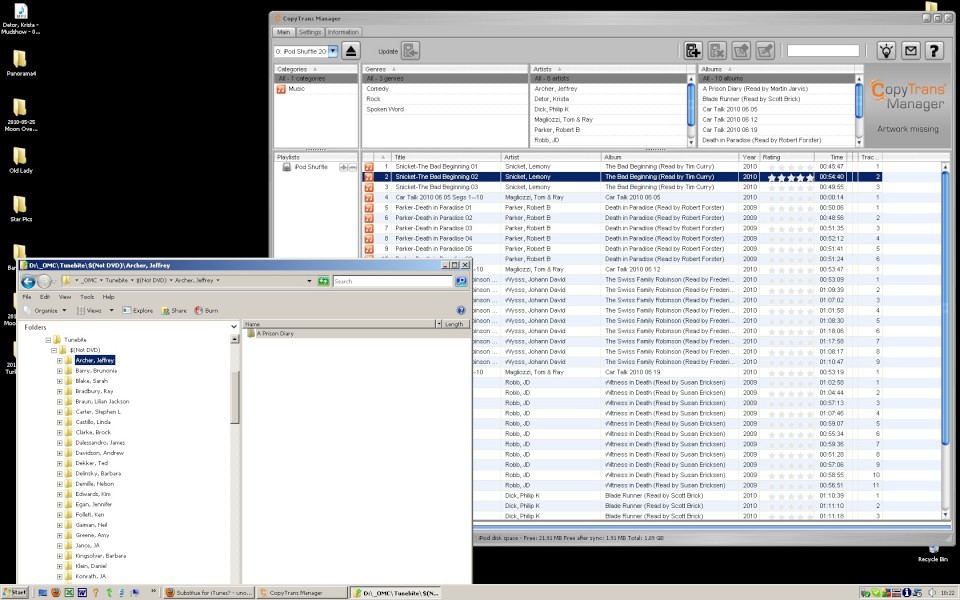Open the Views dropdown arrow
Viewport: 960px width, 600px height.
111,310
